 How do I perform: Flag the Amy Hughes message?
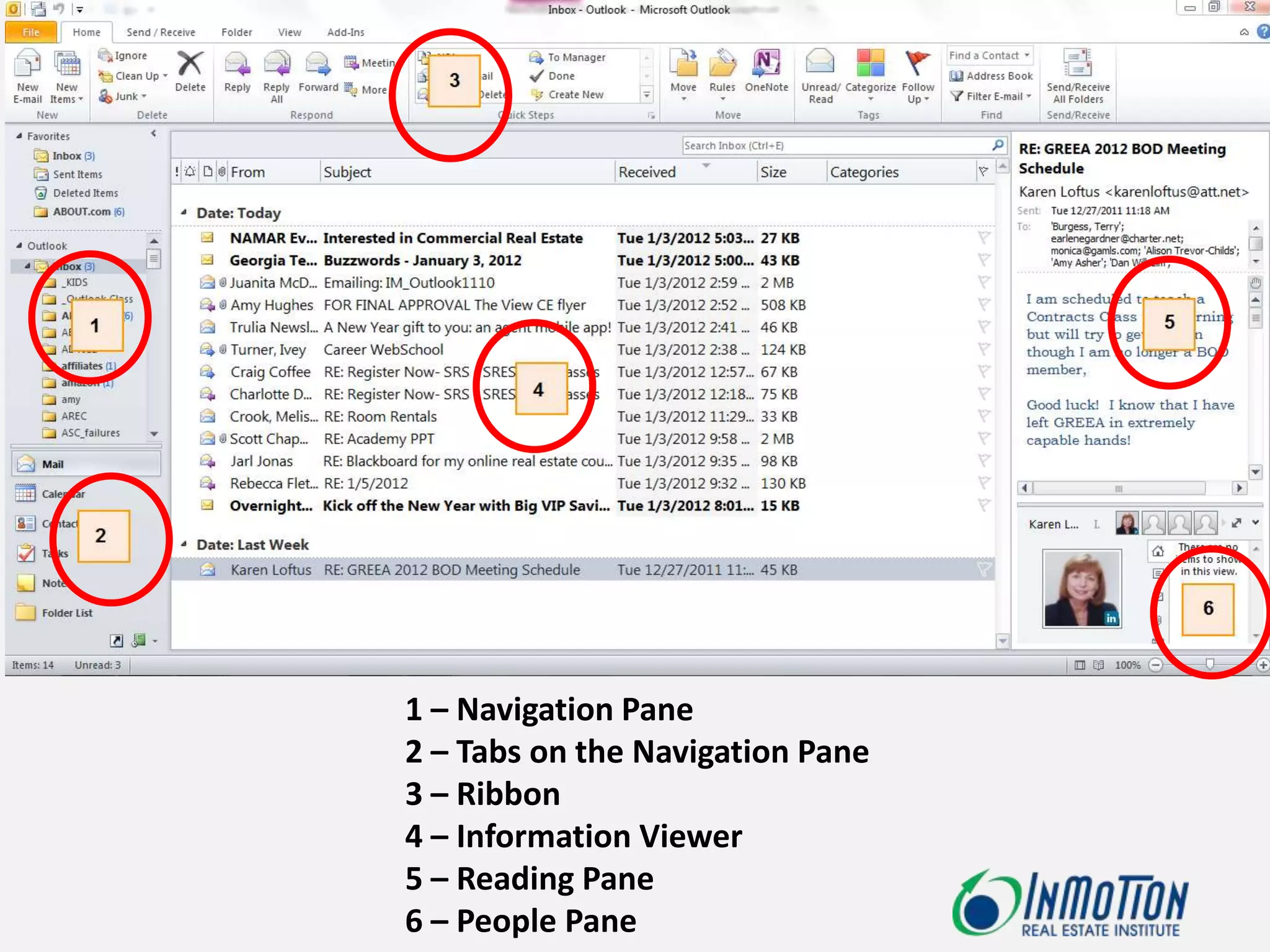pyautogui.click(x=984, y=304)
